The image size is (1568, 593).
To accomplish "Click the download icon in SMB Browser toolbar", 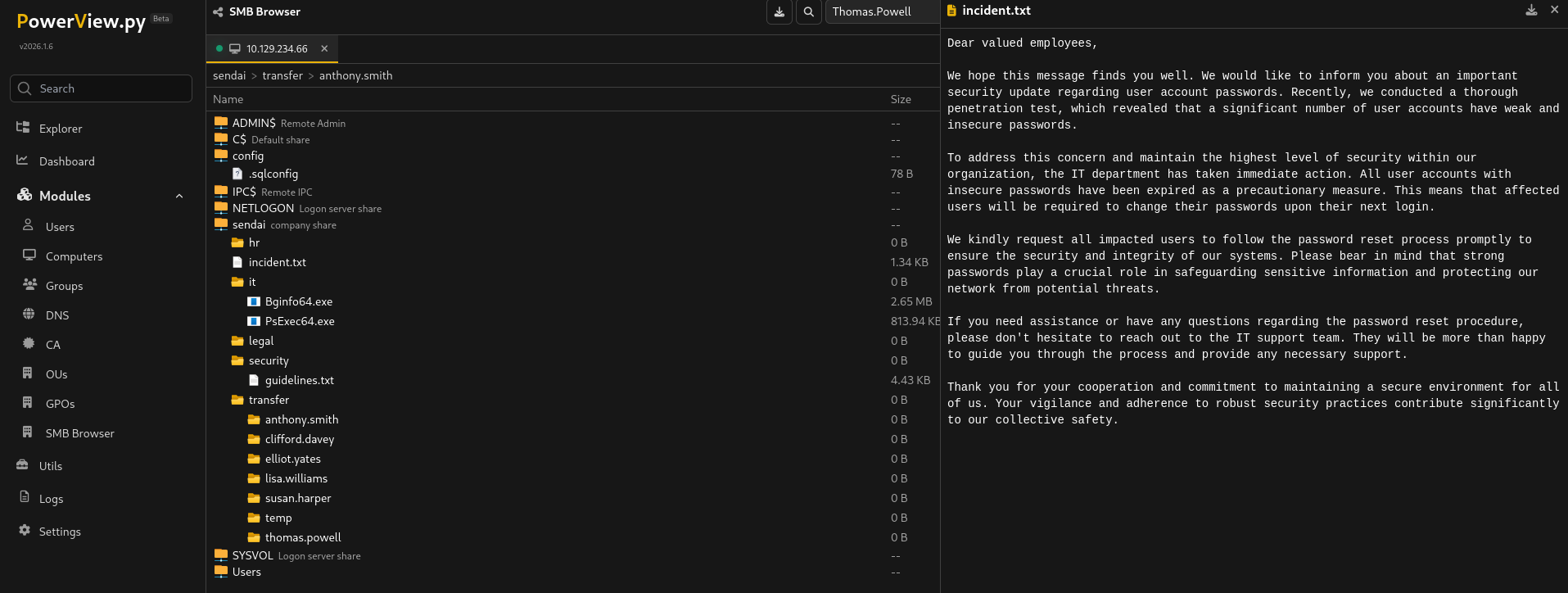I will click(x=779, y=12).
